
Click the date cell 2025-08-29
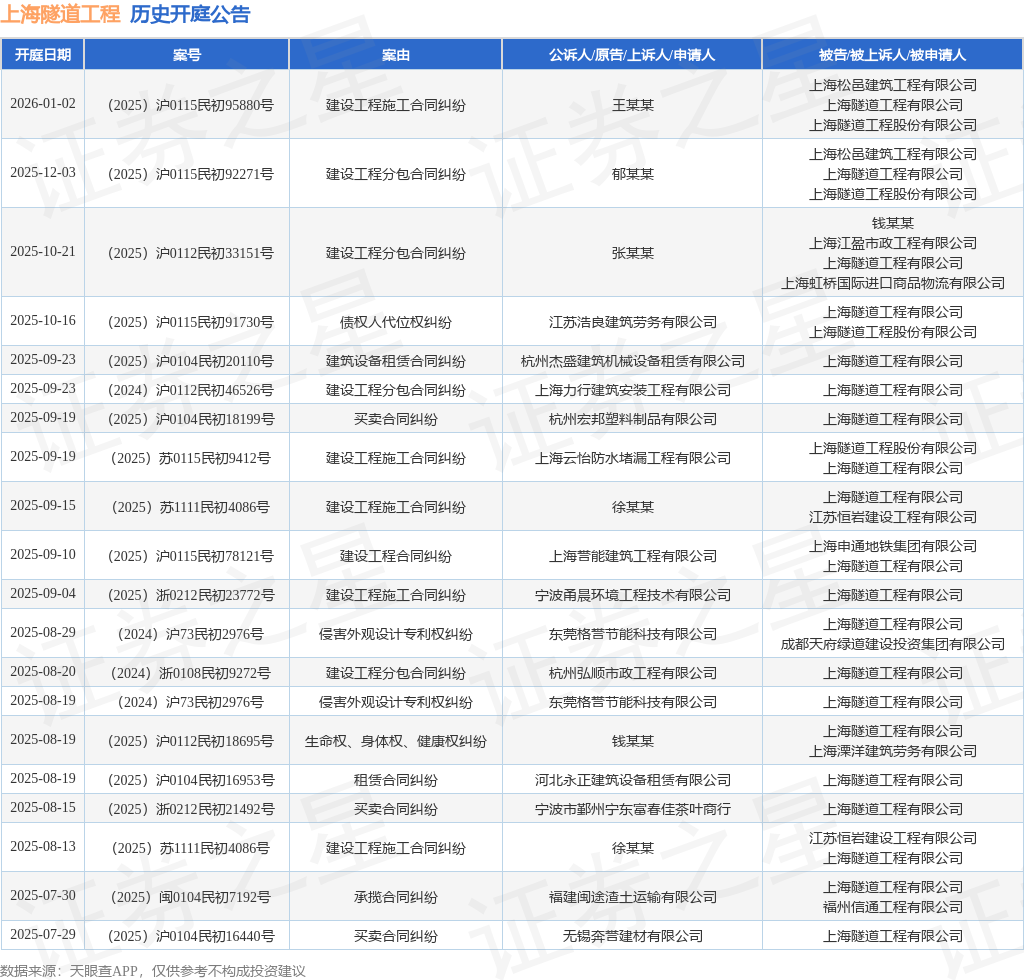pyautogui.click(x=42, y=633)
